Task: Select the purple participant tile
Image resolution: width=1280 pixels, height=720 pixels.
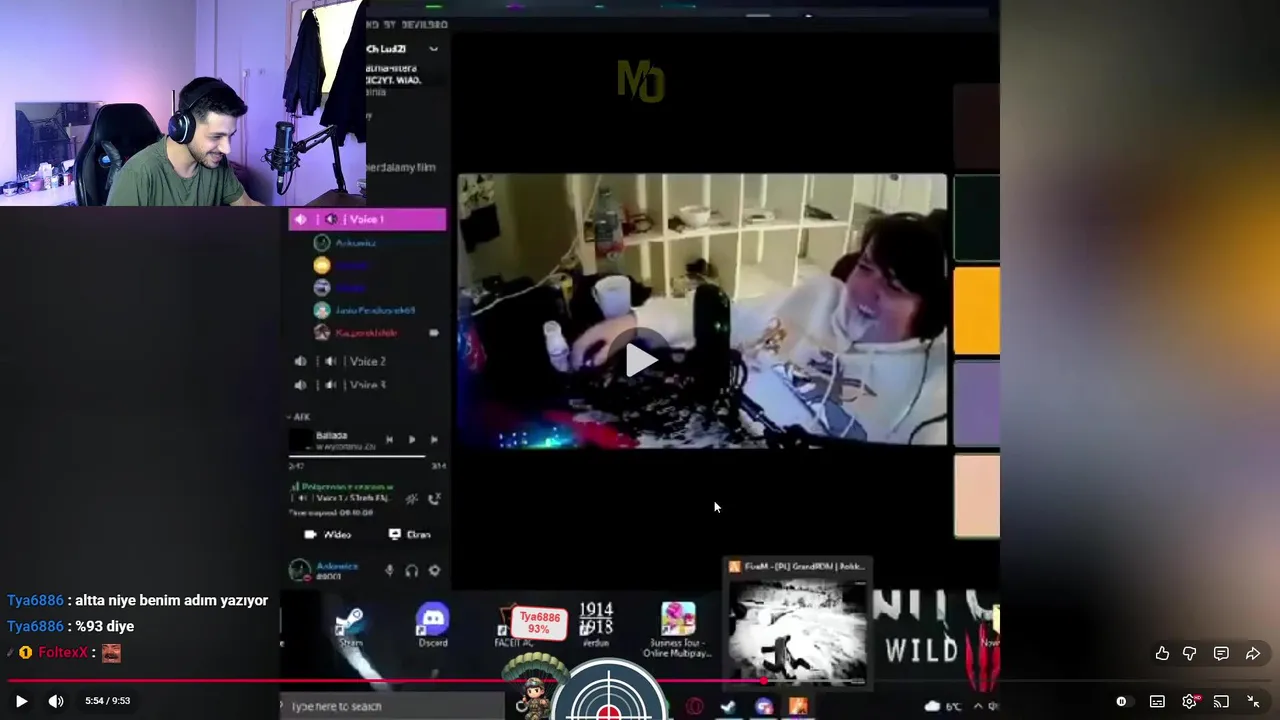Action: point(977,403)
